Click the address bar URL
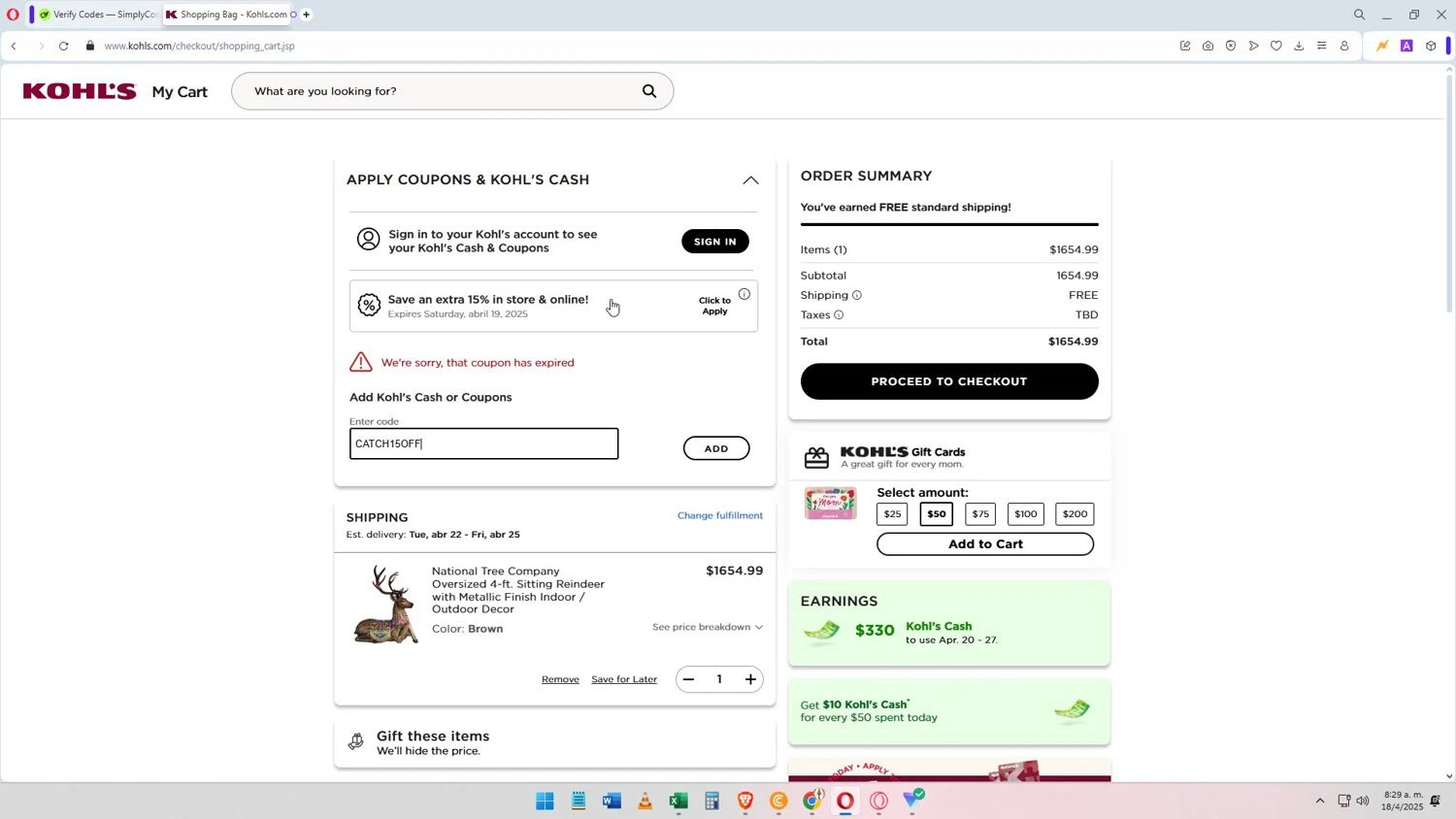 coord(199,46)
